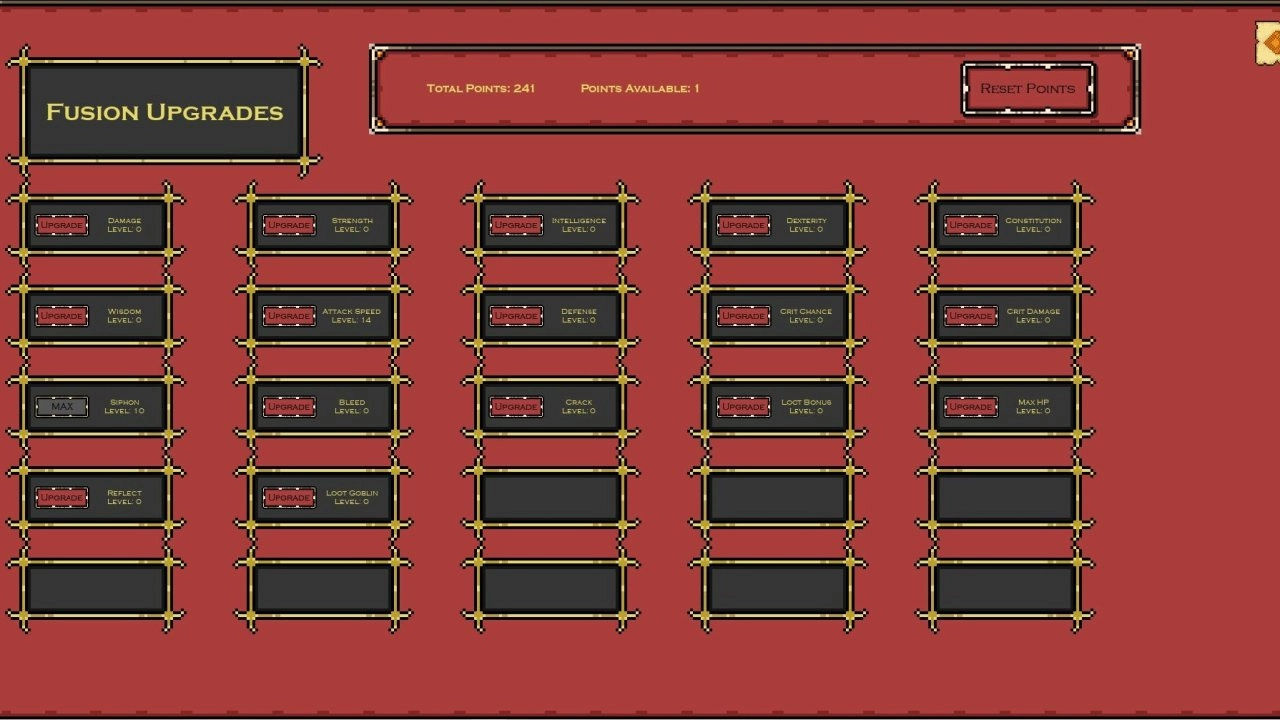Upgrade the Wisdom stat
Viewport: 1280px width, 720px height.
point(62,316)
